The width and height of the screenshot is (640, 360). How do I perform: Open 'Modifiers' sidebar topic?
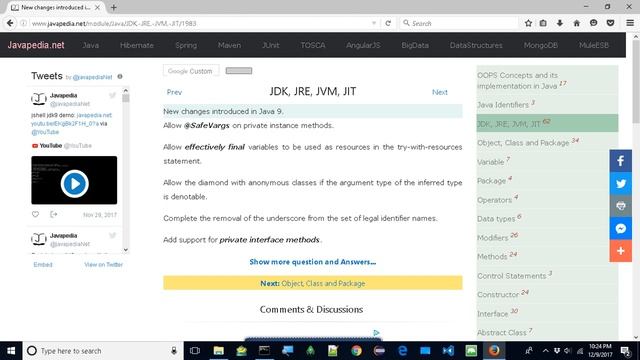pos(547,237)
